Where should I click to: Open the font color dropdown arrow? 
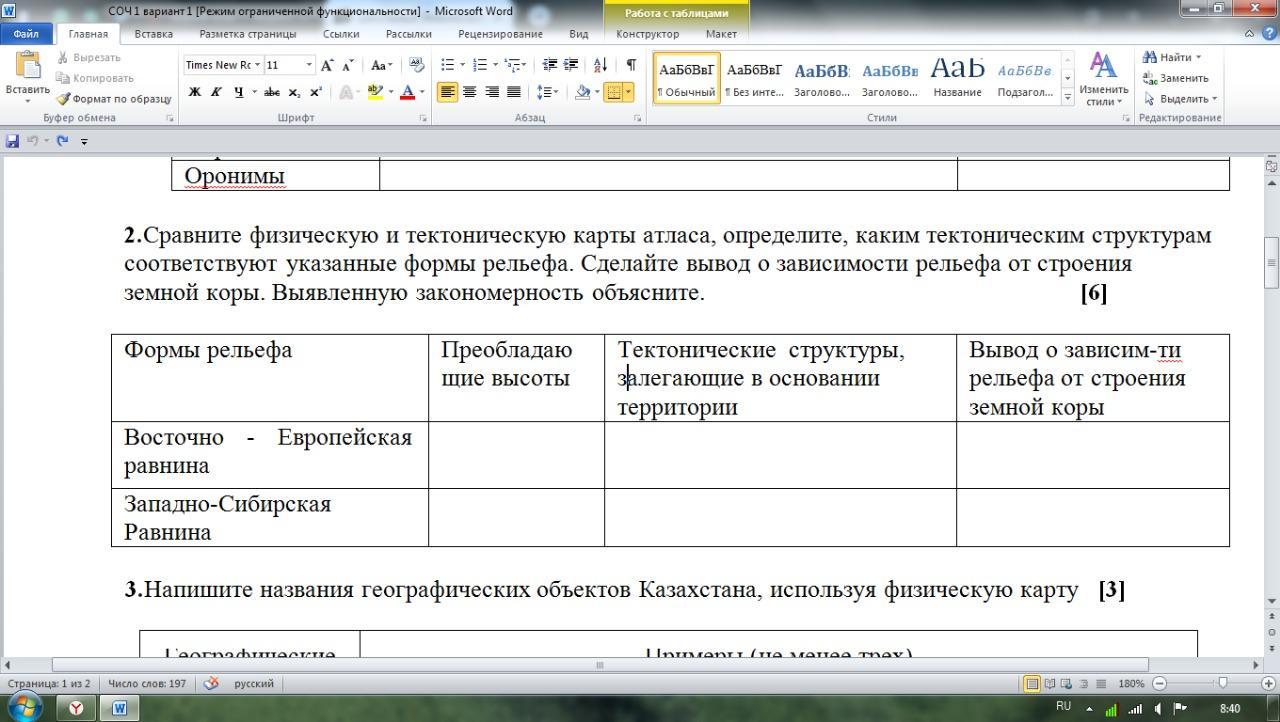coord(422,92)
